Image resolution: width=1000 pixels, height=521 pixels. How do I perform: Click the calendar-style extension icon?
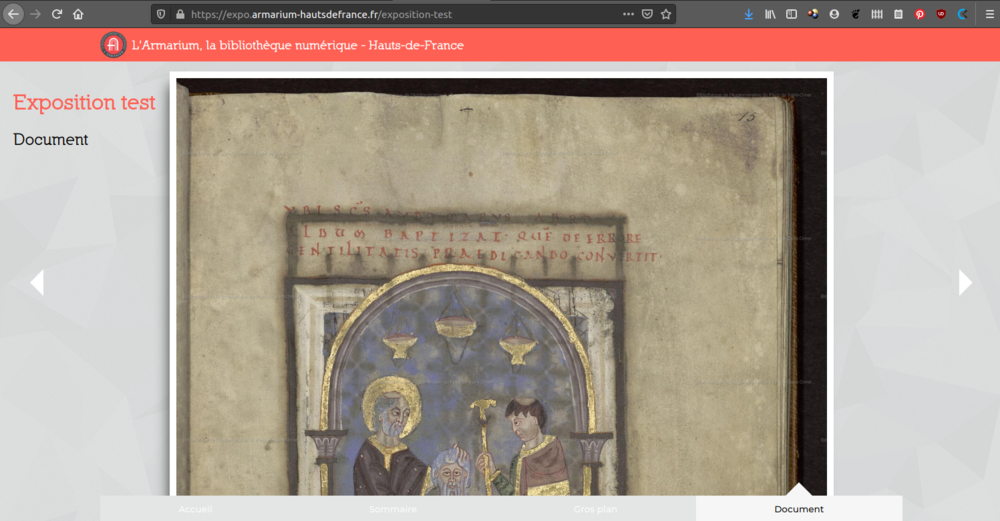tap(898, 14)
